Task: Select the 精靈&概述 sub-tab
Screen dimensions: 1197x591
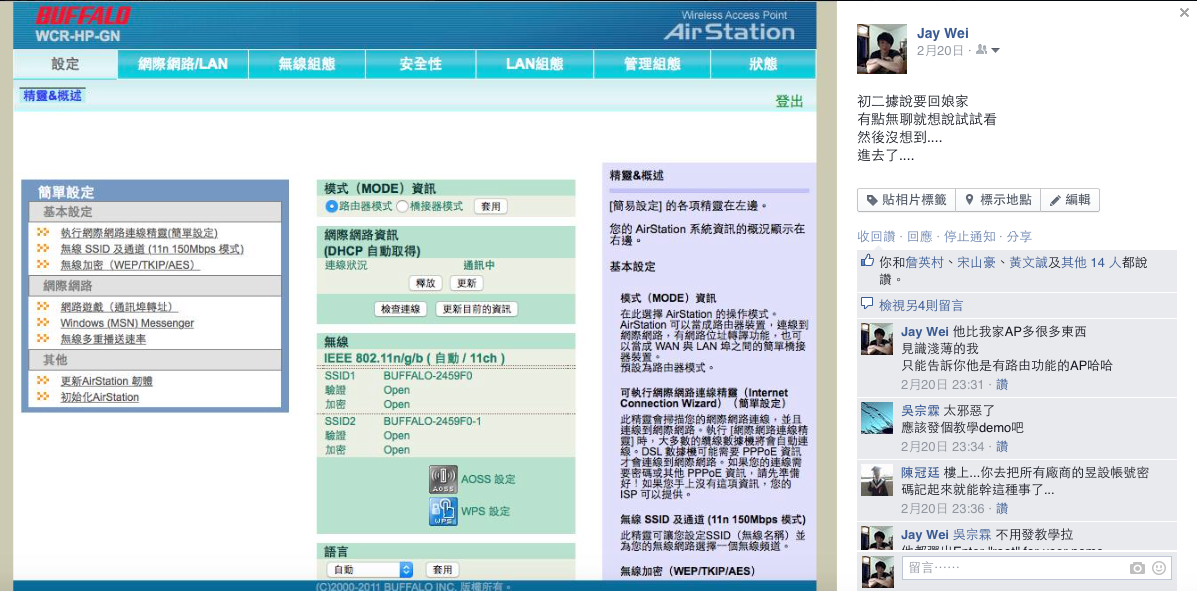Action: pyautogui.click(x=53, y=95)
